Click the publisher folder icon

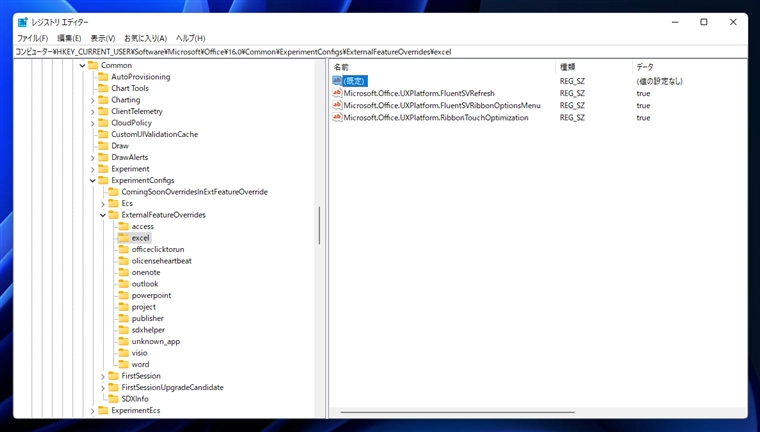click(x=124, y=319)
